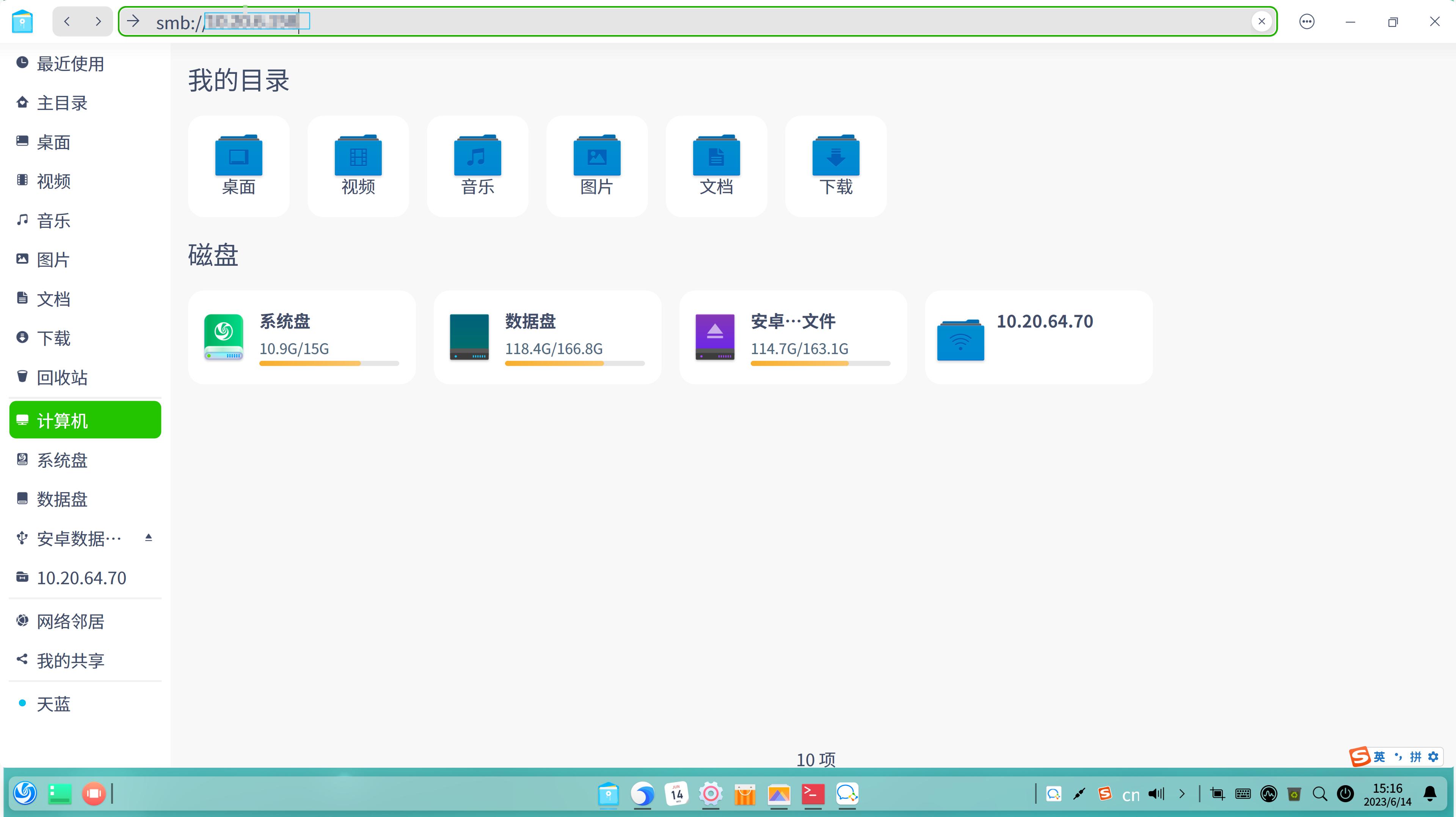Click inside the smb:// address field
This screenshot has height=817, width=1456.
698,22
